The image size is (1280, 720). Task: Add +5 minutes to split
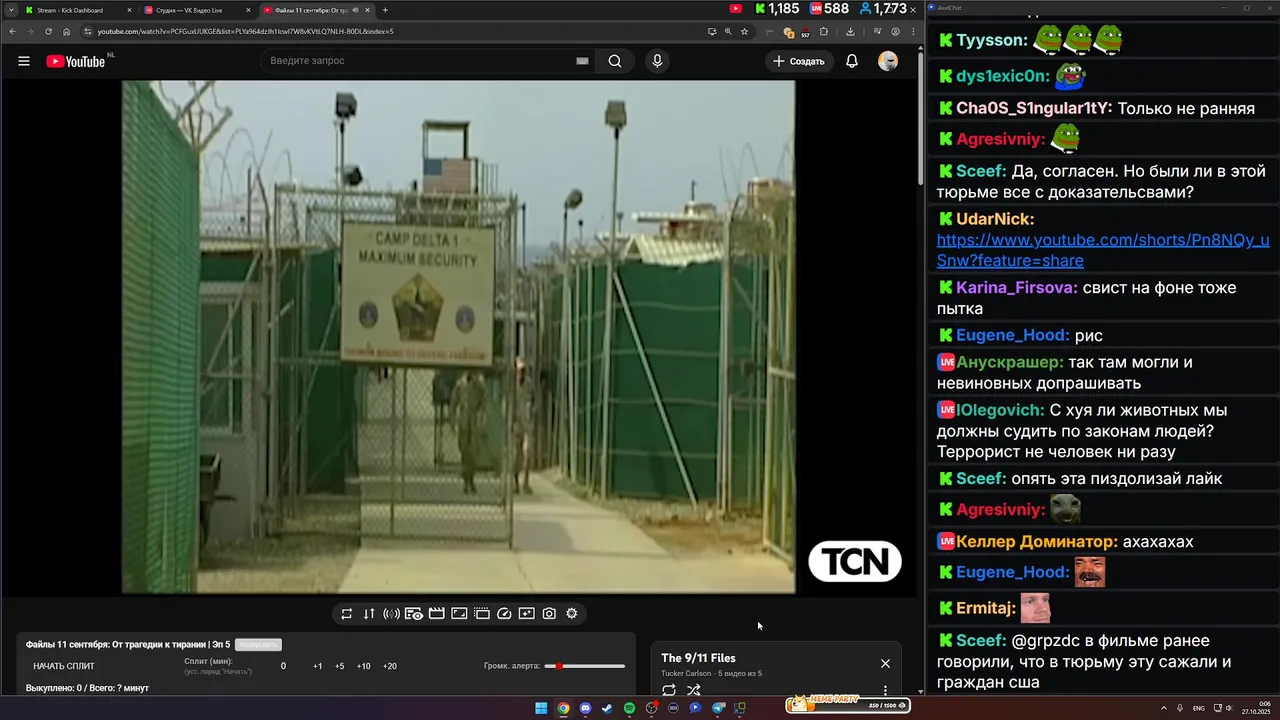point(340,666)
